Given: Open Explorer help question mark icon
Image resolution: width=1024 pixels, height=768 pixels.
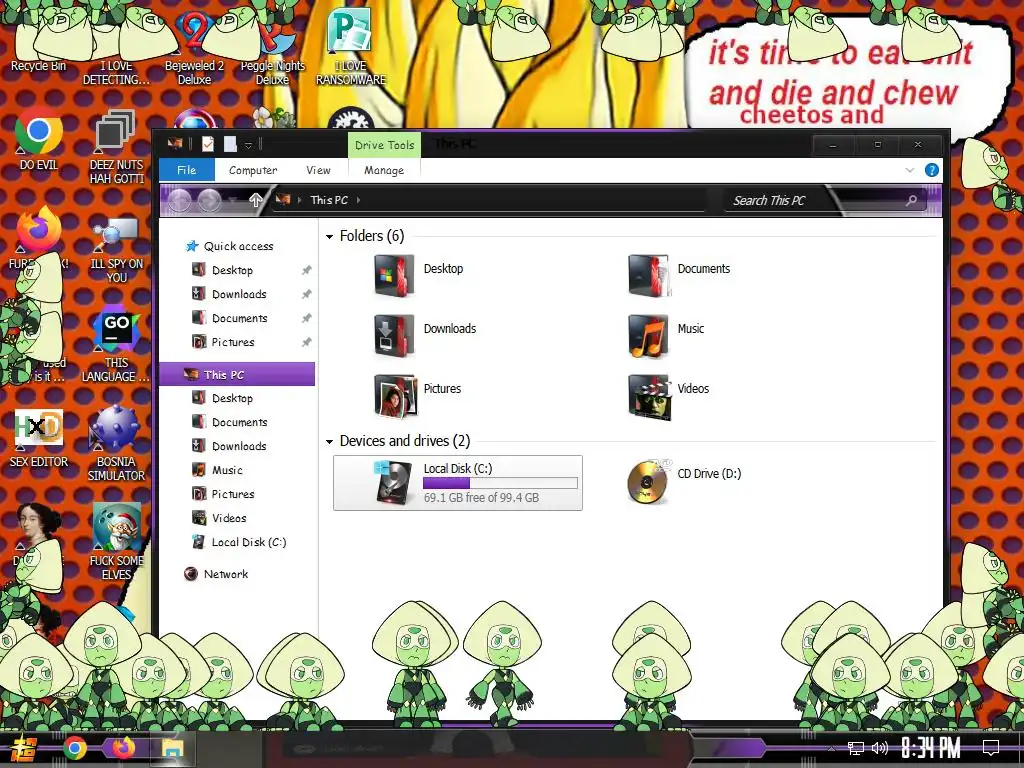Looking at the screenshot, I should point(932,170).
